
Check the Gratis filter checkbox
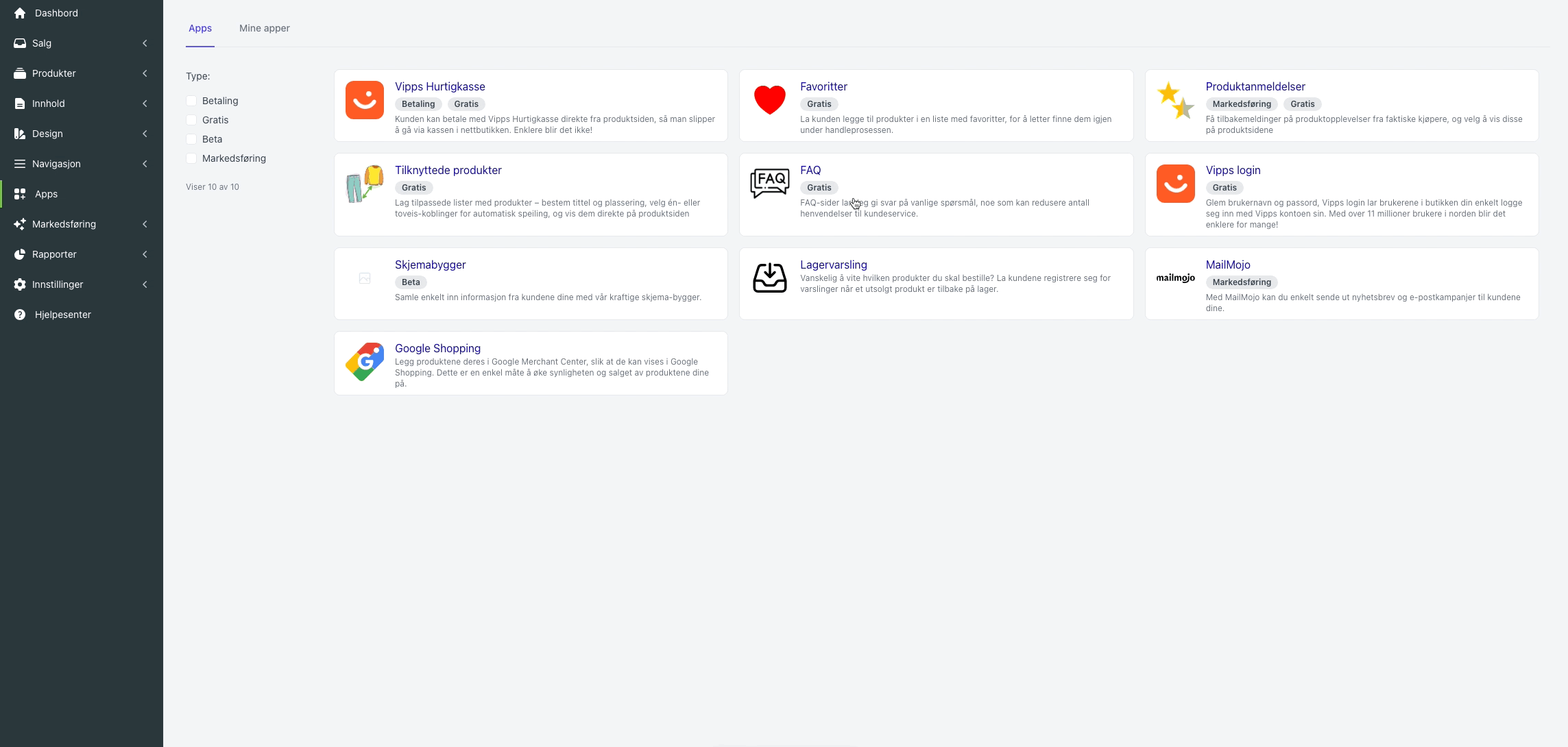click(x=191, y=120)
